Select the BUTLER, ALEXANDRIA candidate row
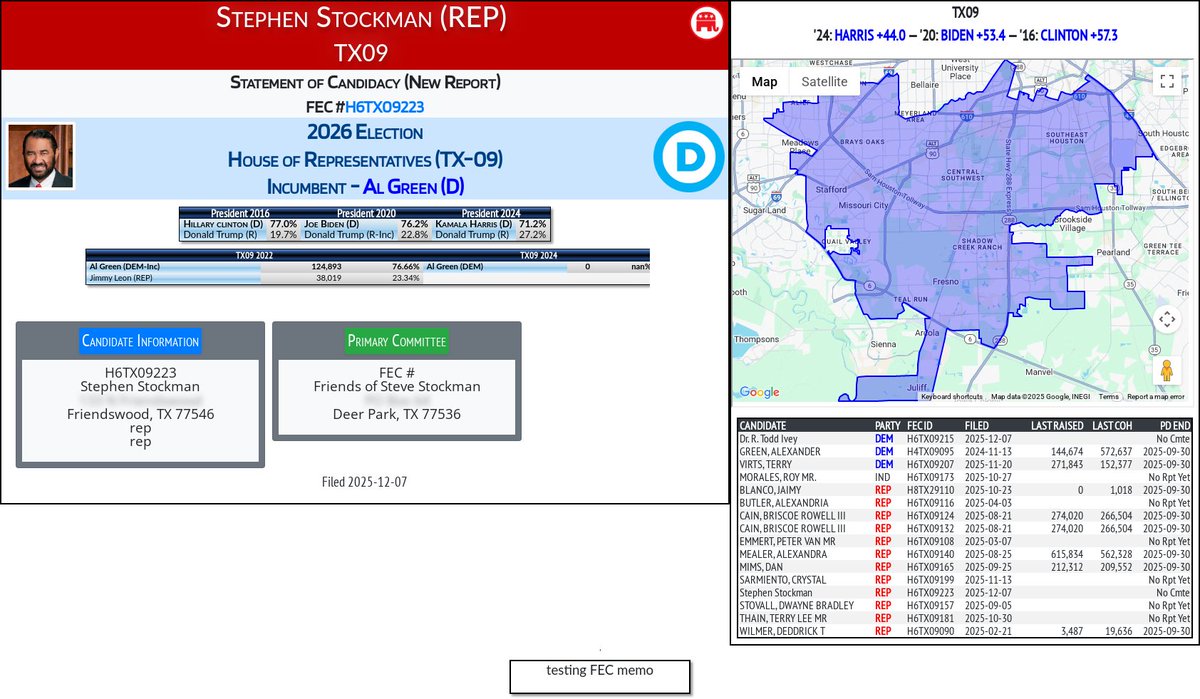Screen dimensions: 1200x699 [x=965, y=503]
